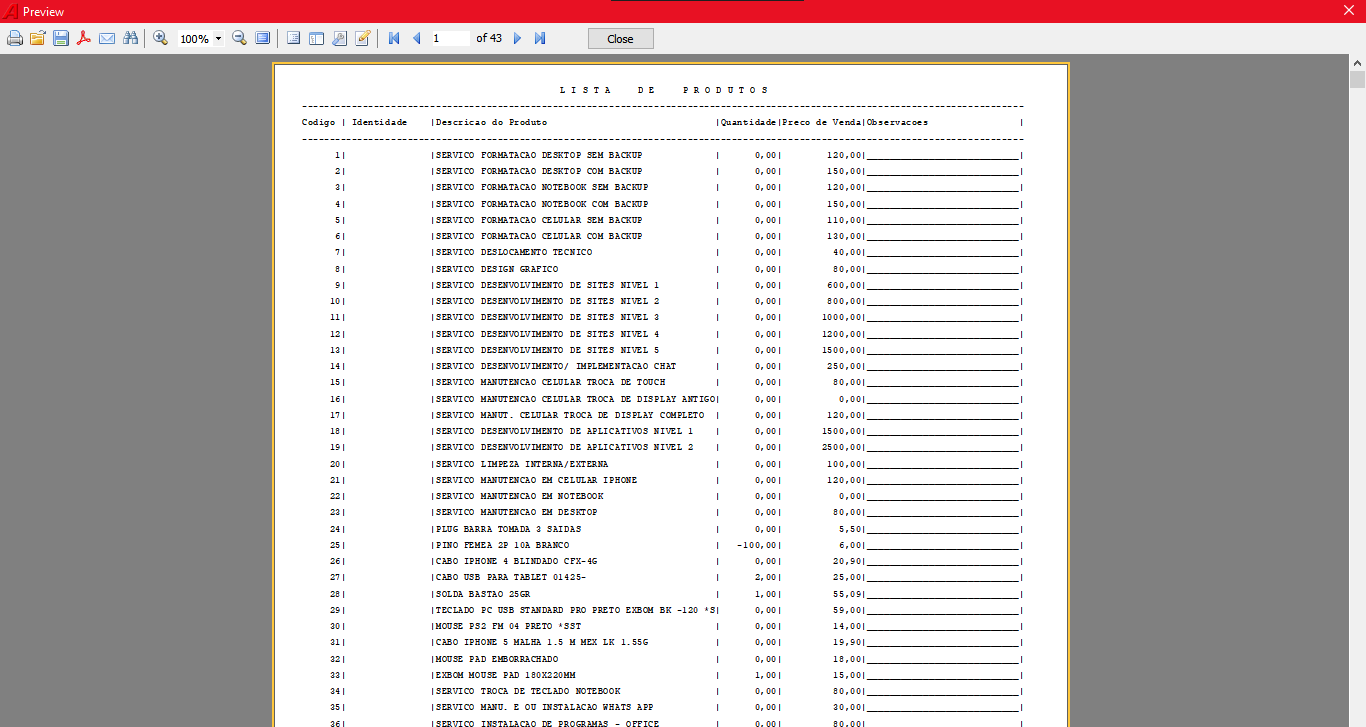The width and height of the screenshot is (1366, 727).
Task: Send report by email envelope icon
Action: (107, 38)
